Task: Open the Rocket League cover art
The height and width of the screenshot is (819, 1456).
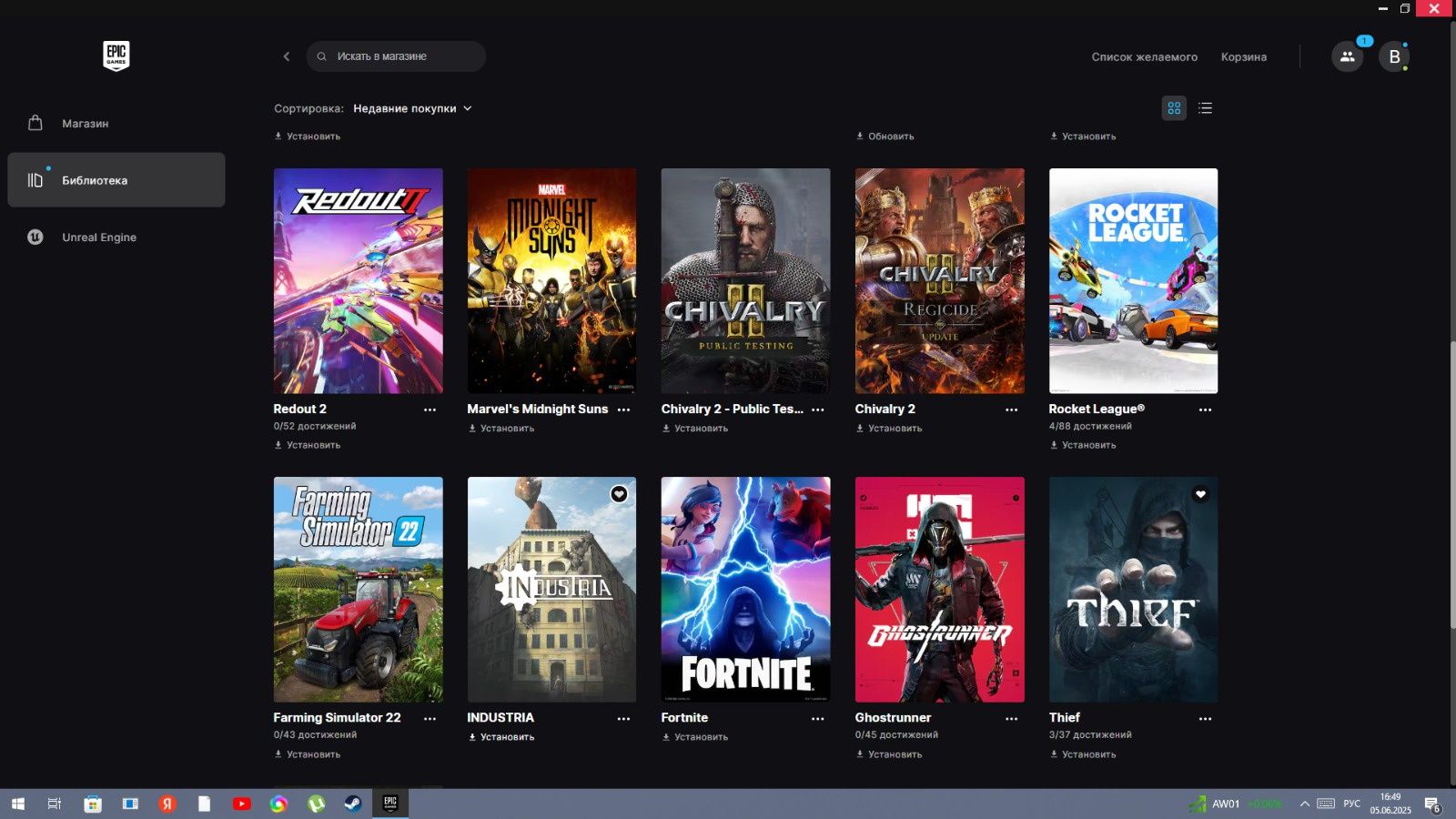Action: pos(1134,281)
